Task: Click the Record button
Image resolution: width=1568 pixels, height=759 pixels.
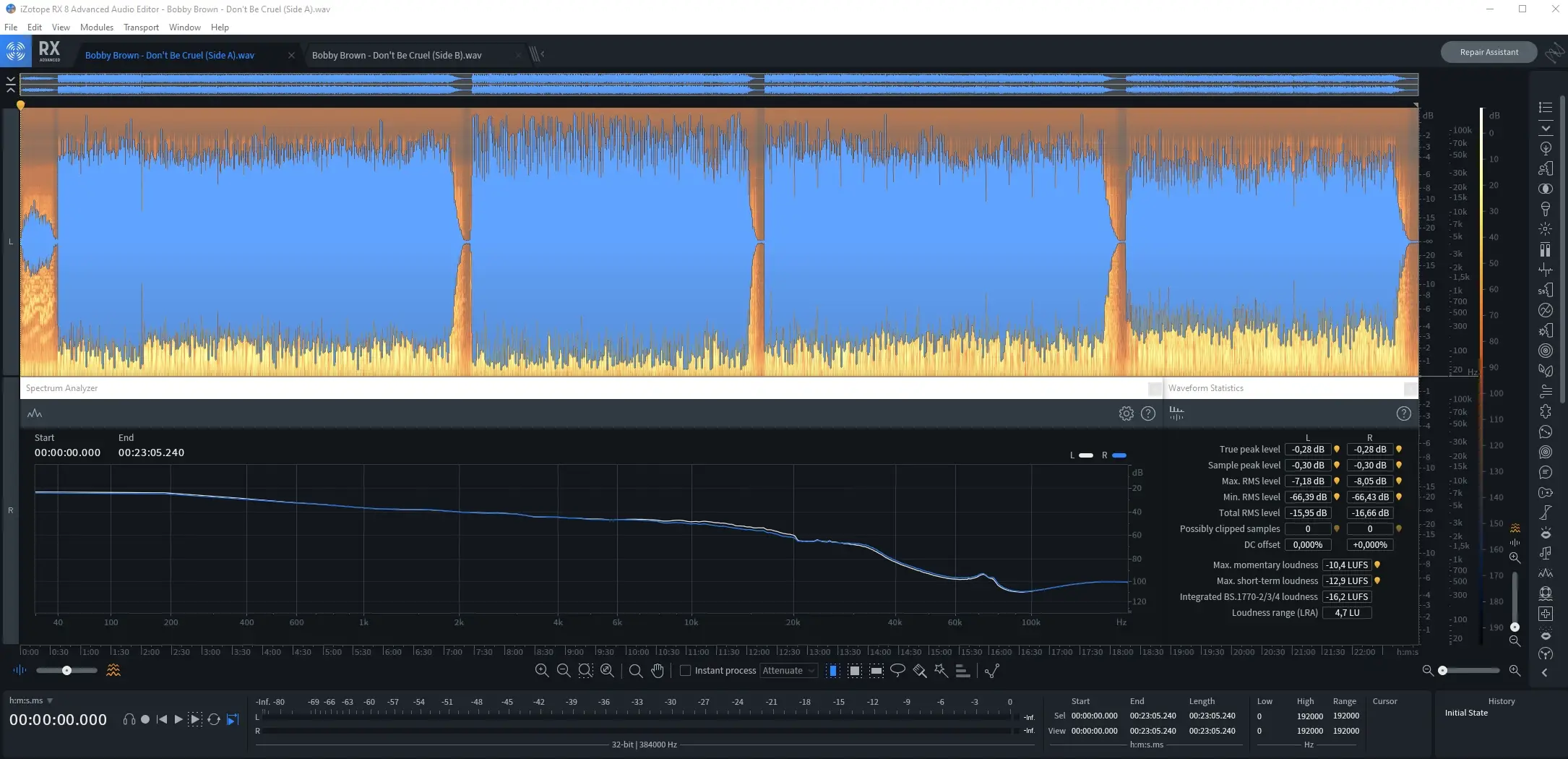Action: [145, 719]
